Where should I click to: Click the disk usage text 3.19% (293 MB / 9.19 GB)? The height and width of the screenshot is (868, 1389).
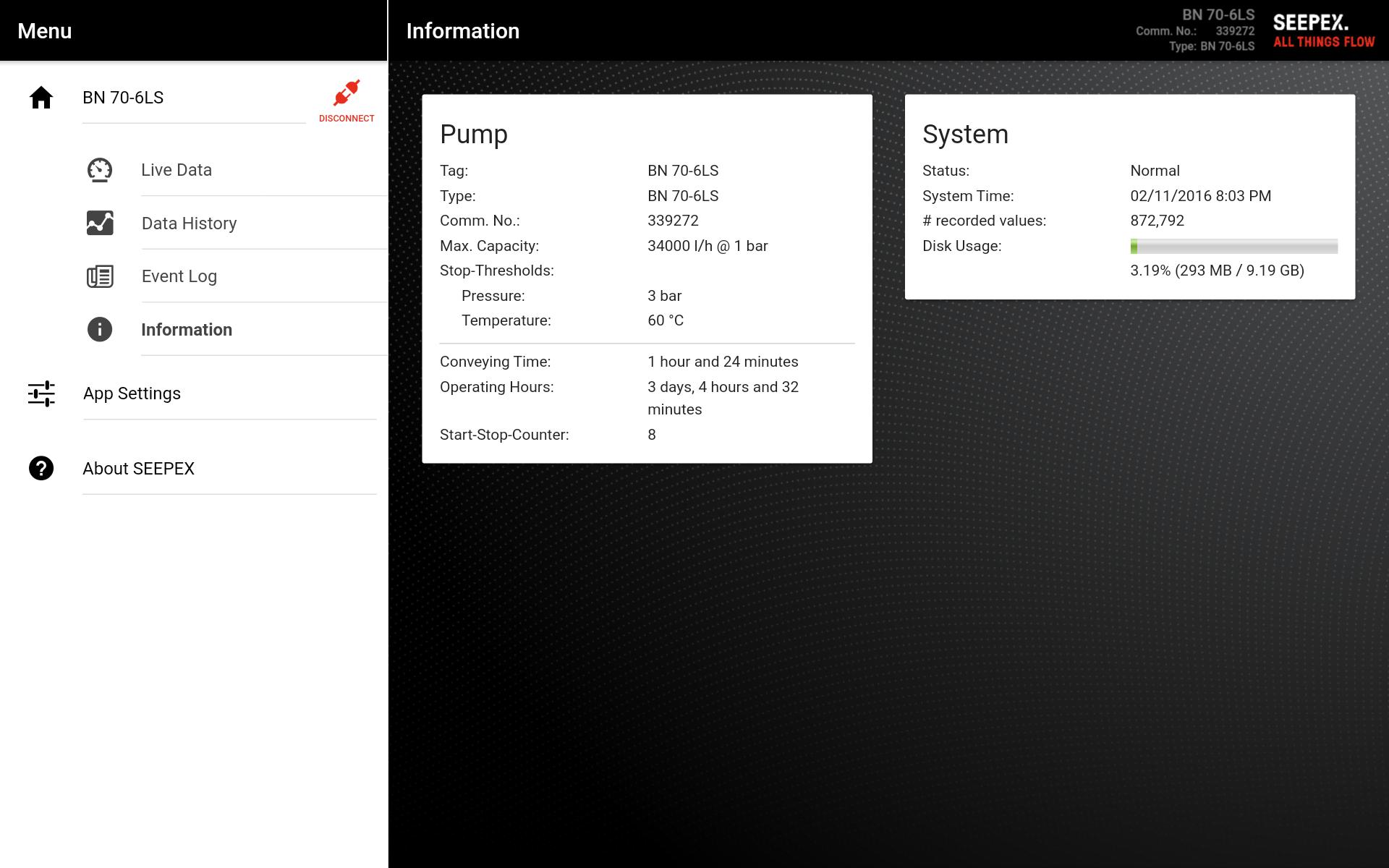[1217, 271]
